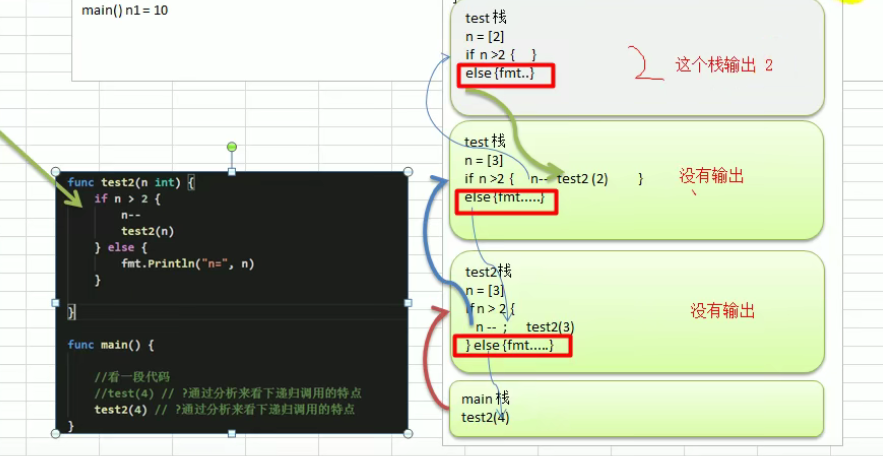Click the "if n >2 { }" line in gray box

pos(501,55)
